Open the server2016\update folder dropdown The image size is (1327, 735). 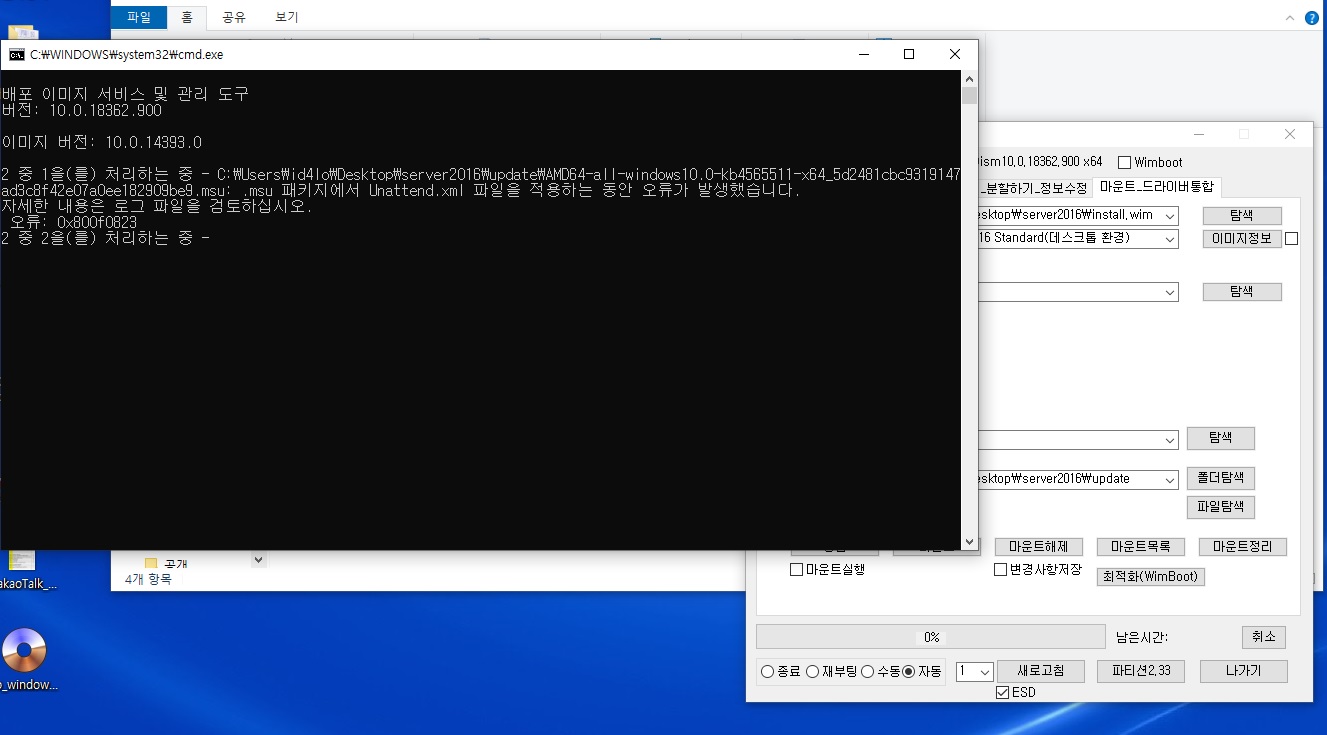pyautogui.click(x=1171, y=480)
